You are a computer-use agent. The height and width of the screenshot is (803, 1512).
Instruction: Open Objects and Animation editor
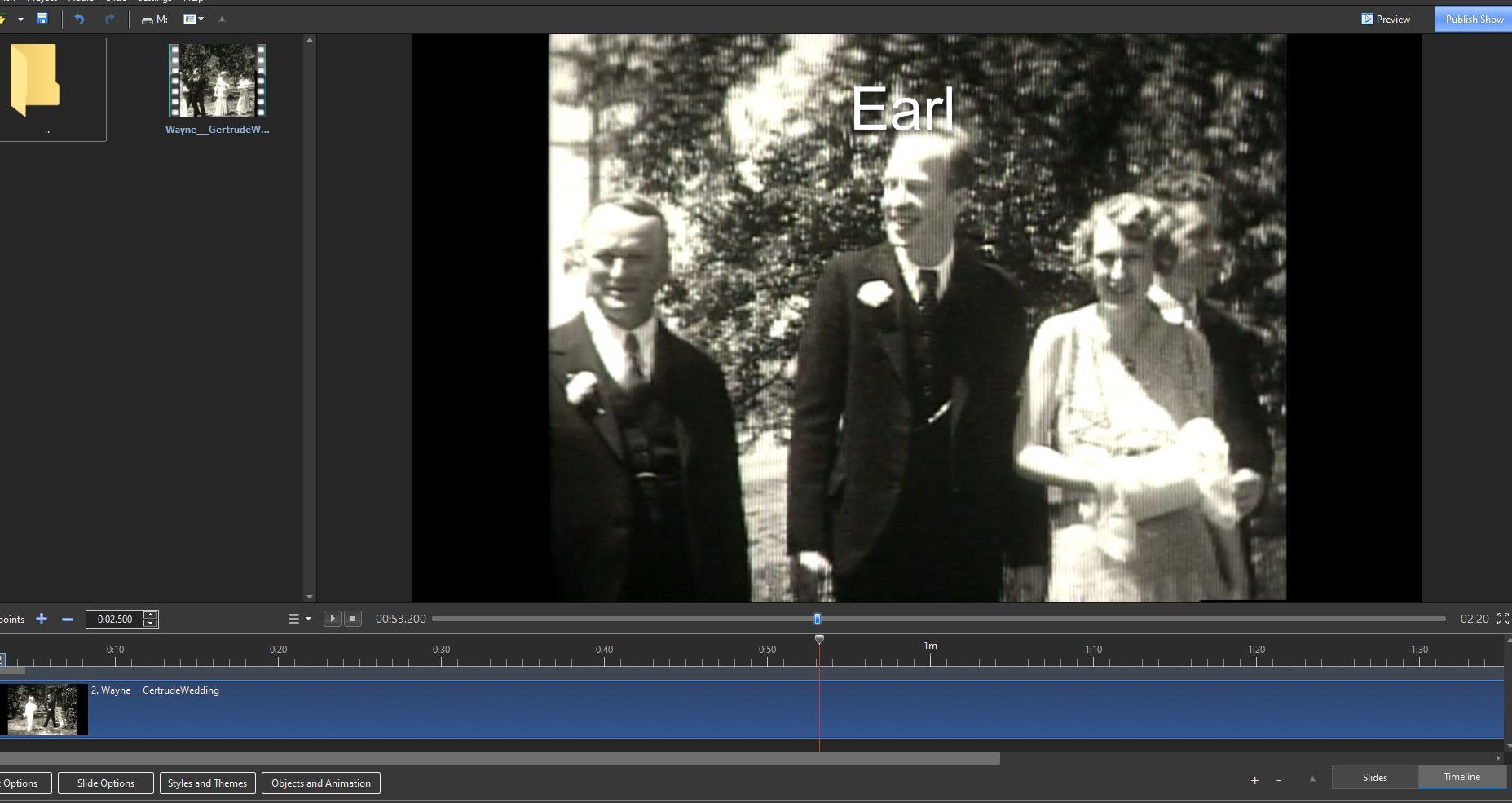point(320,783)
